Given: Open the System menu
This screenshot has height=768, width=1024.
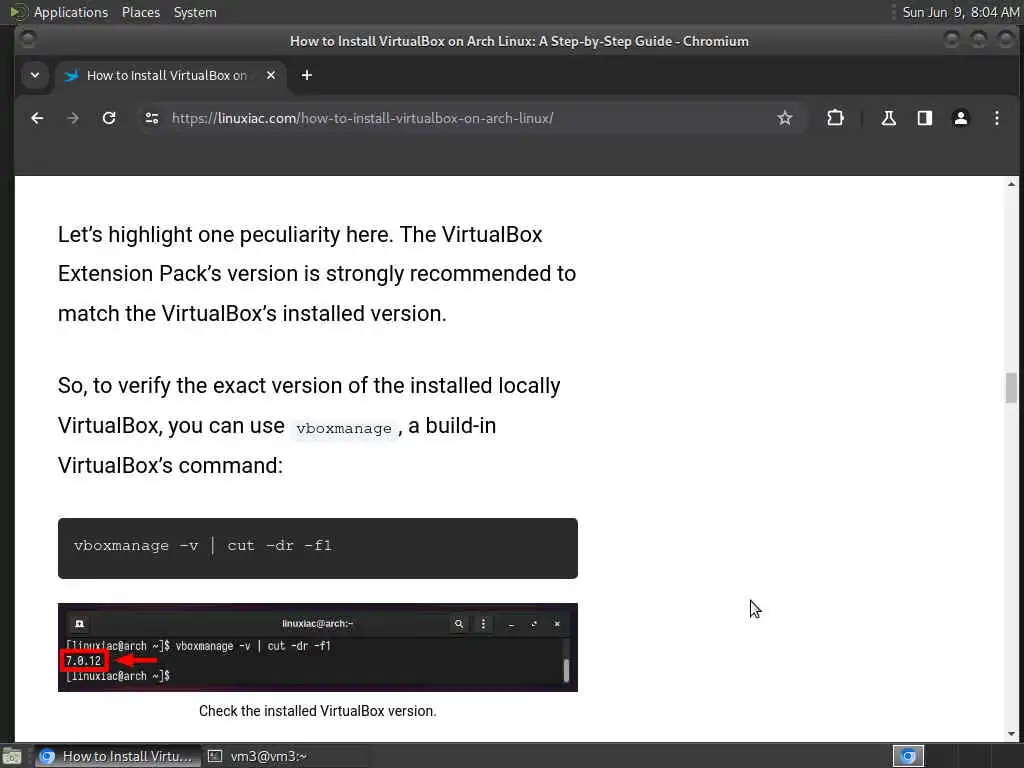Looking at the screenshot, I should (195, 12).
